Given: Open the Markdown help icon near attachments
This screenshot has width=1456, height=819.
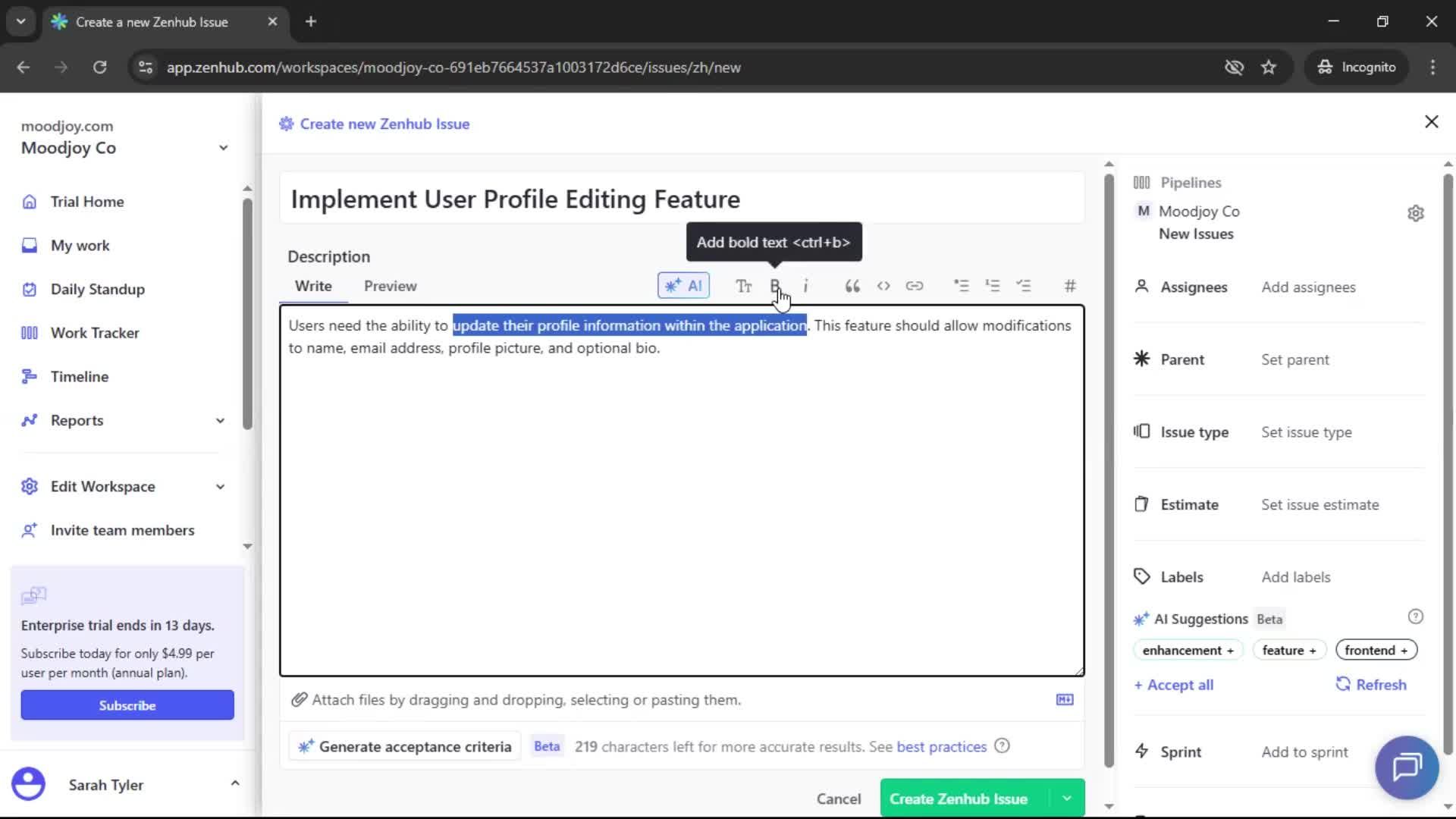Looking at the screenshot, I should pyautogui.click(x=1064, y=700).
